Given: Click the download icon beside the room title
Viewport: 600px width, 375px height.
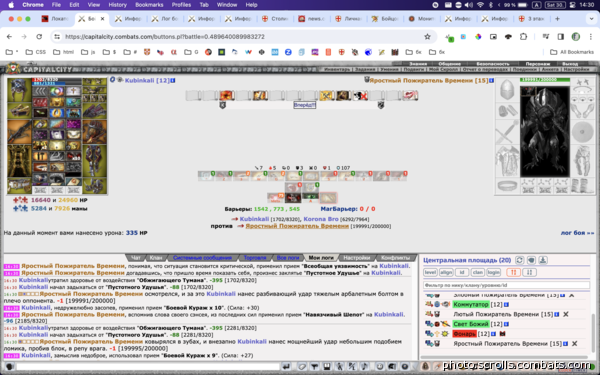Looking at the screenshot, I should pyautogui.click(x=543, y=260).
